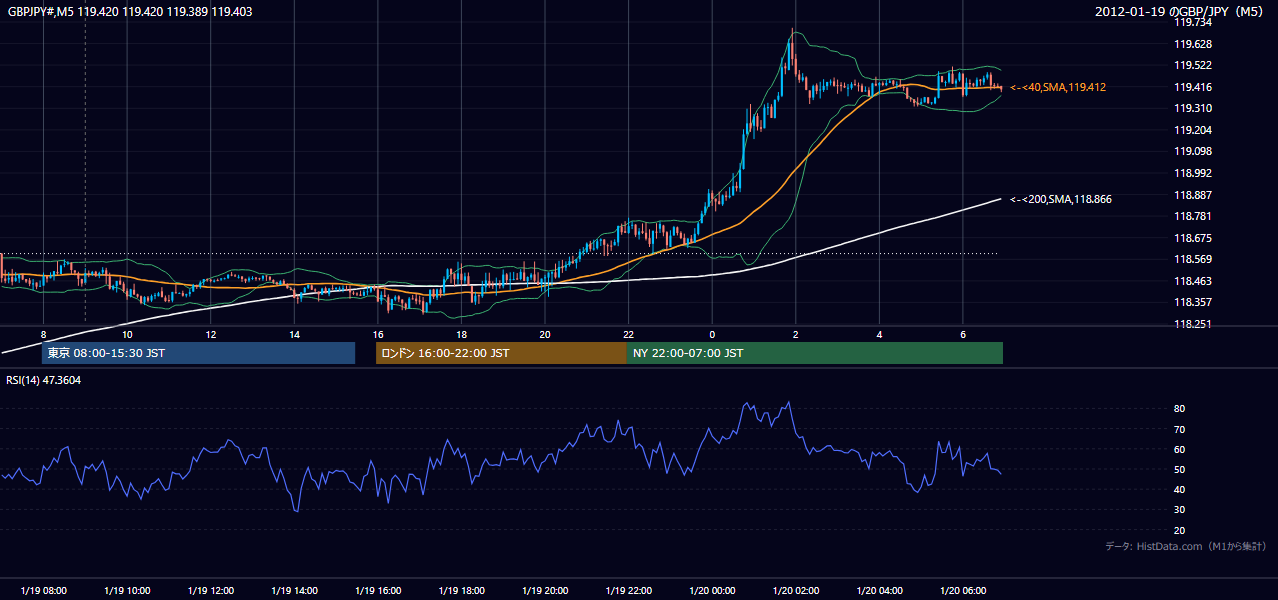The width and height of the screenshot is (1278, 600).
Task: Click the 1/19 08:00 time axis label
Action: (x=44, y=591)
